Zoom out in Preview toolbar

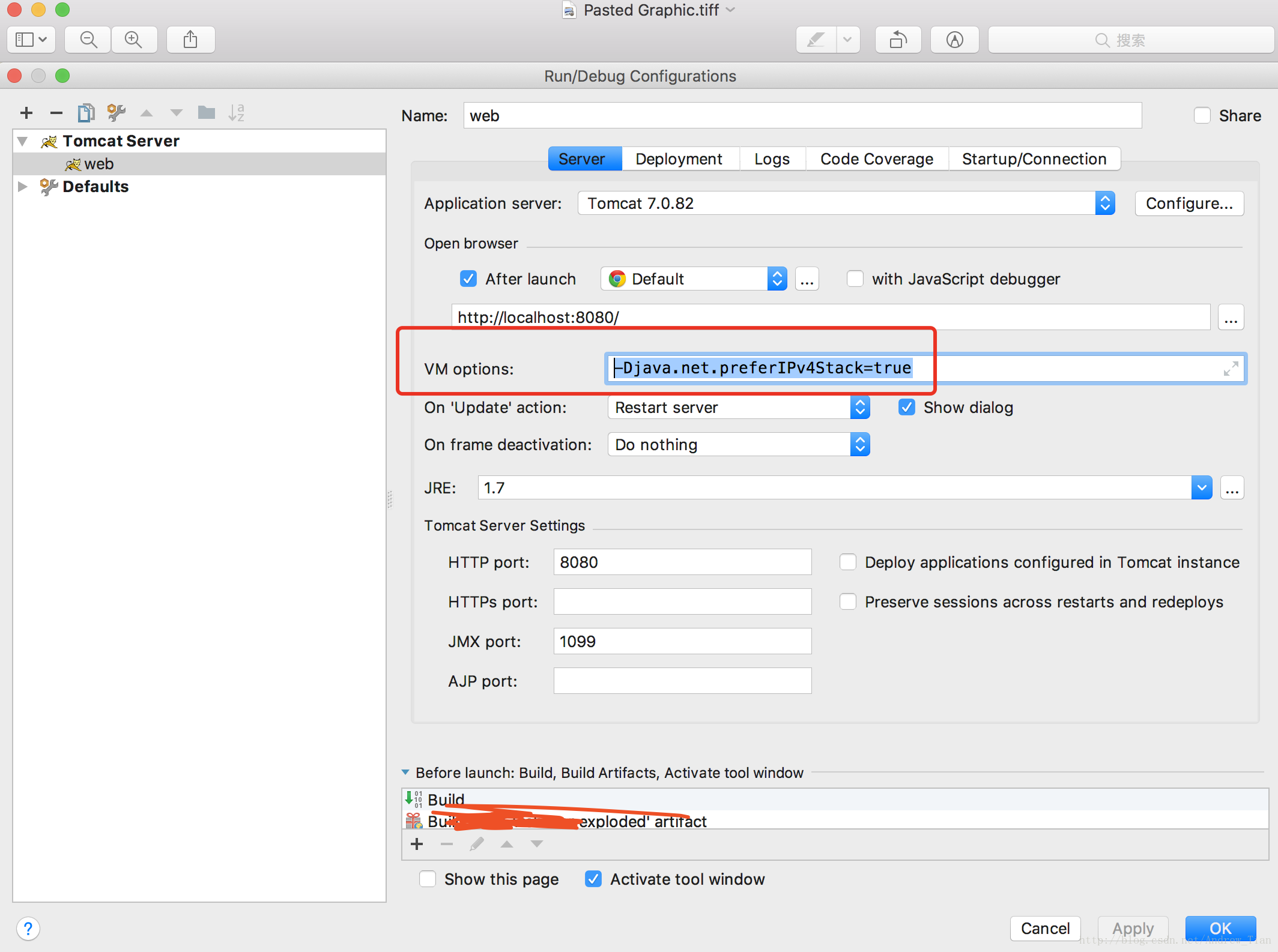(88, 40)
